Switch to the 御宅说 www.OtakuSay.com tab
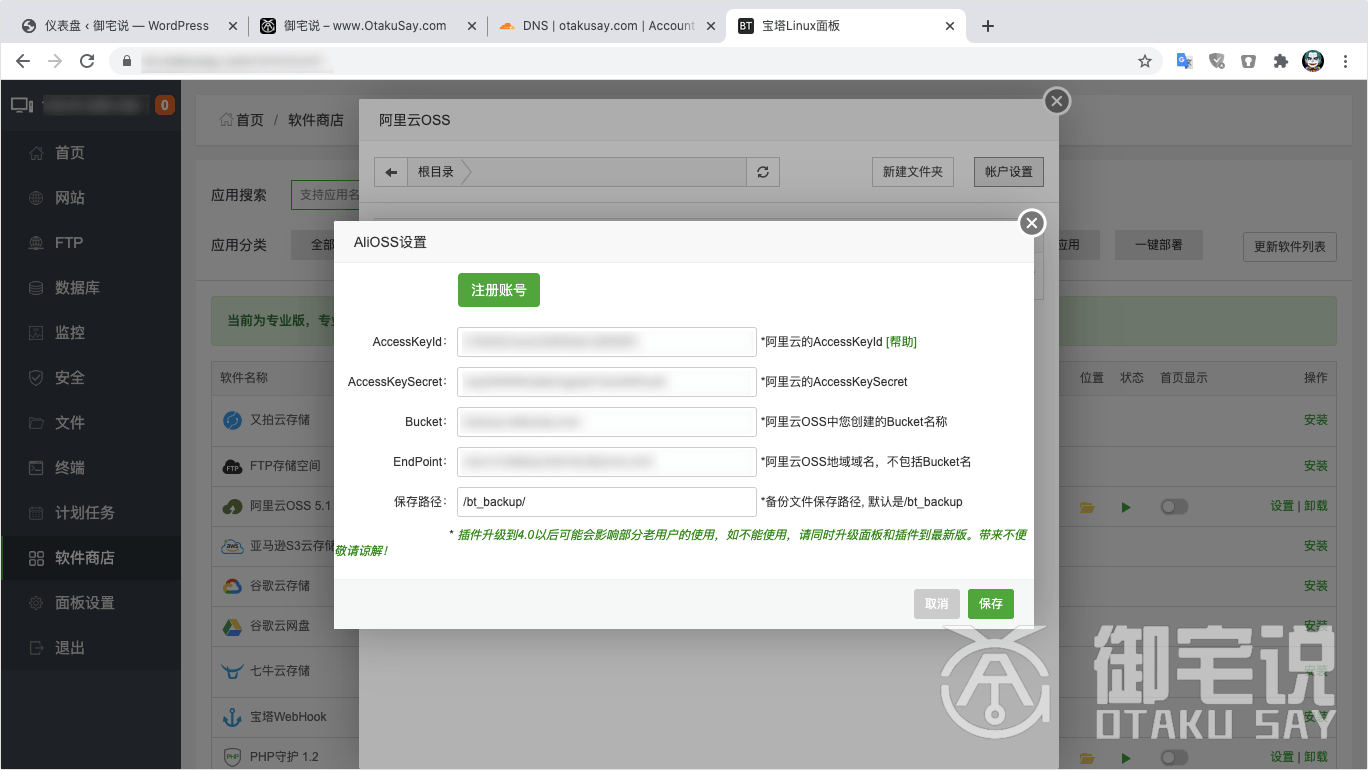This screenshot has width=1368, height=770. (x=367, y=26)
